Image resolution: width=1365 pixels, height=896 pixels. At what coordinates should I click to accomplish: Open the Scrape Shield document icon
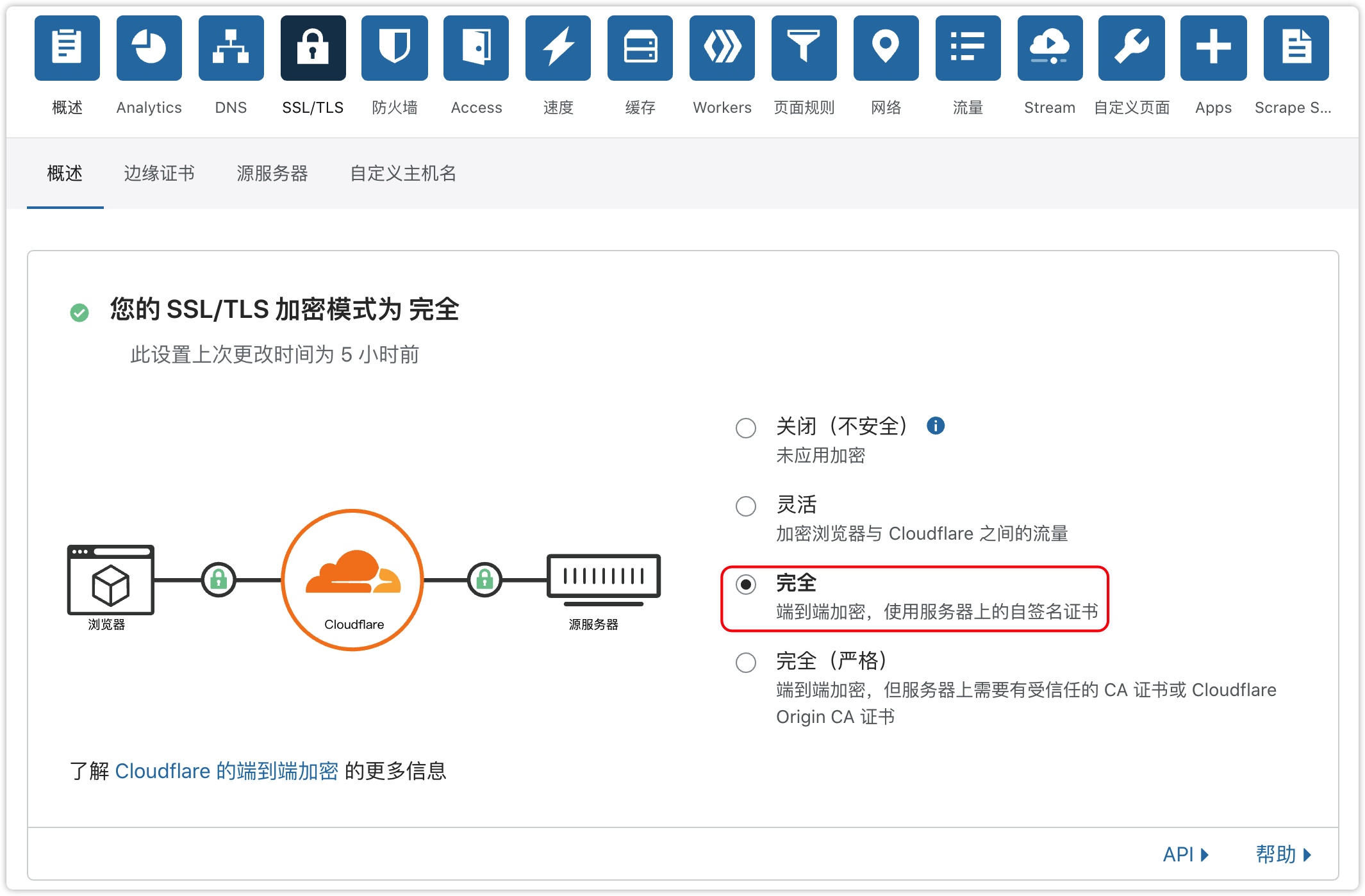pos(1296,48)
